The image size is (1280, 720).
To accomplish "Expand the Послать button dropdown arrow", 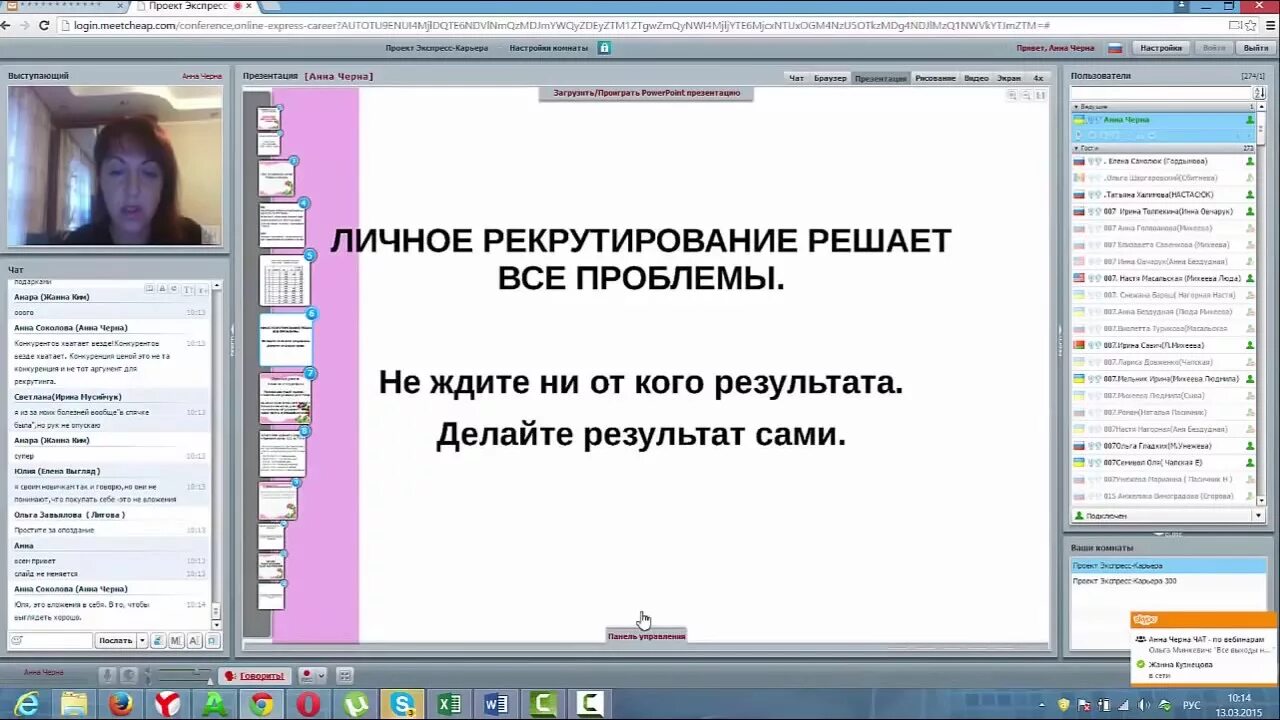I will [141, 640].
